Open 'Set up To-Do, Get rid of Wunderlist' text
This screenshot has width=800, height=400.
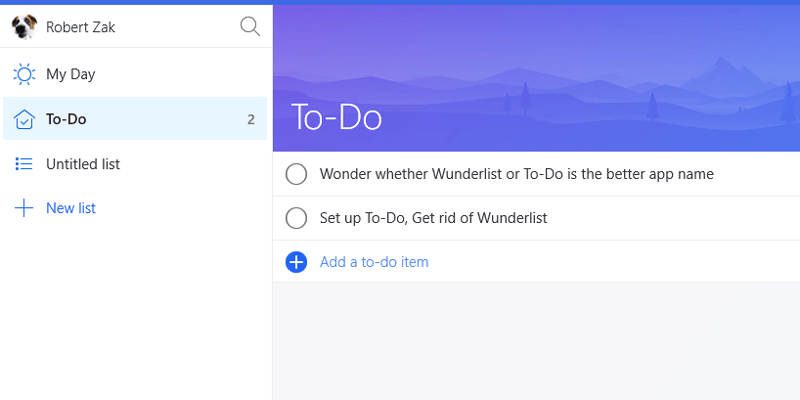[x=433, y=218]
